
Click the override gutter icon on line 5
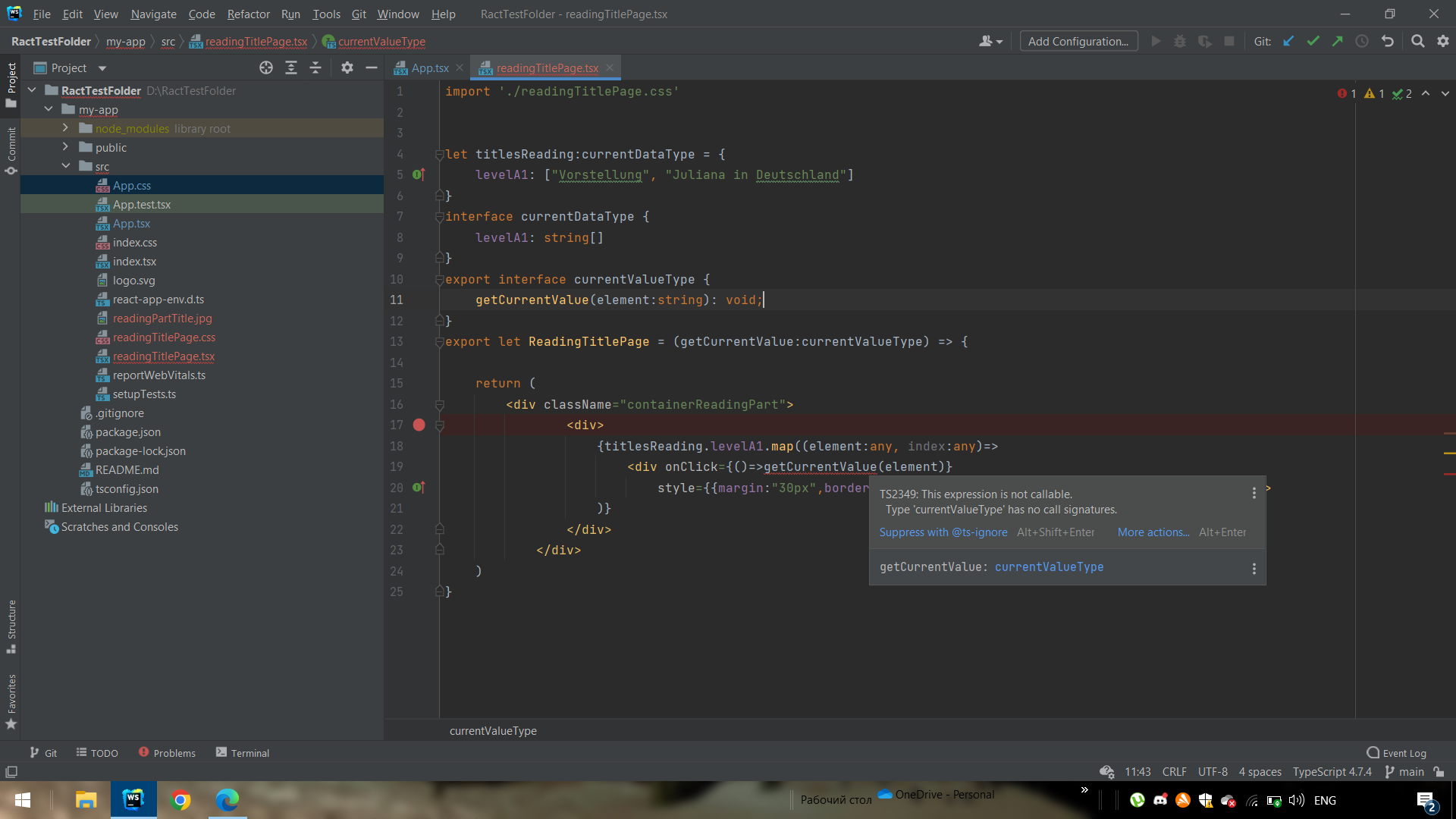tap(419, 174)
